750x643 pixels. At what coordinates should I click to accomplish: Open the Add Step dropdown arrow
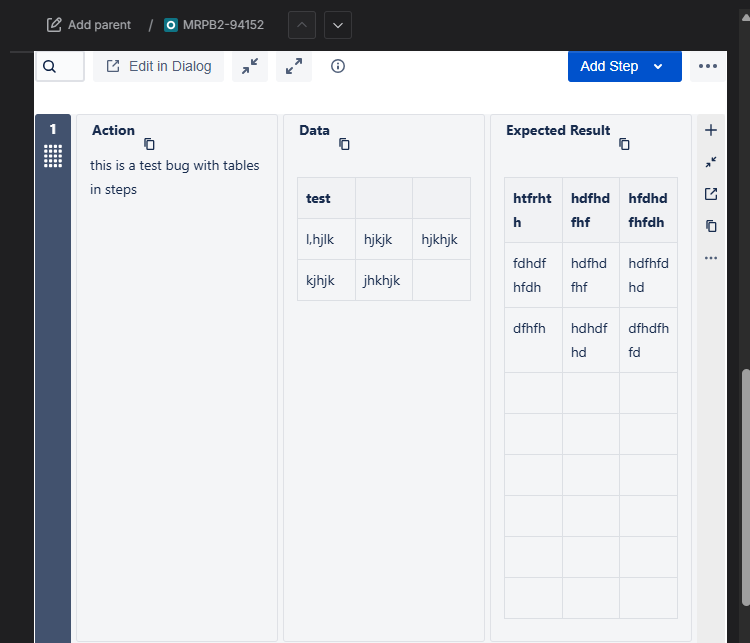[658, 66]
